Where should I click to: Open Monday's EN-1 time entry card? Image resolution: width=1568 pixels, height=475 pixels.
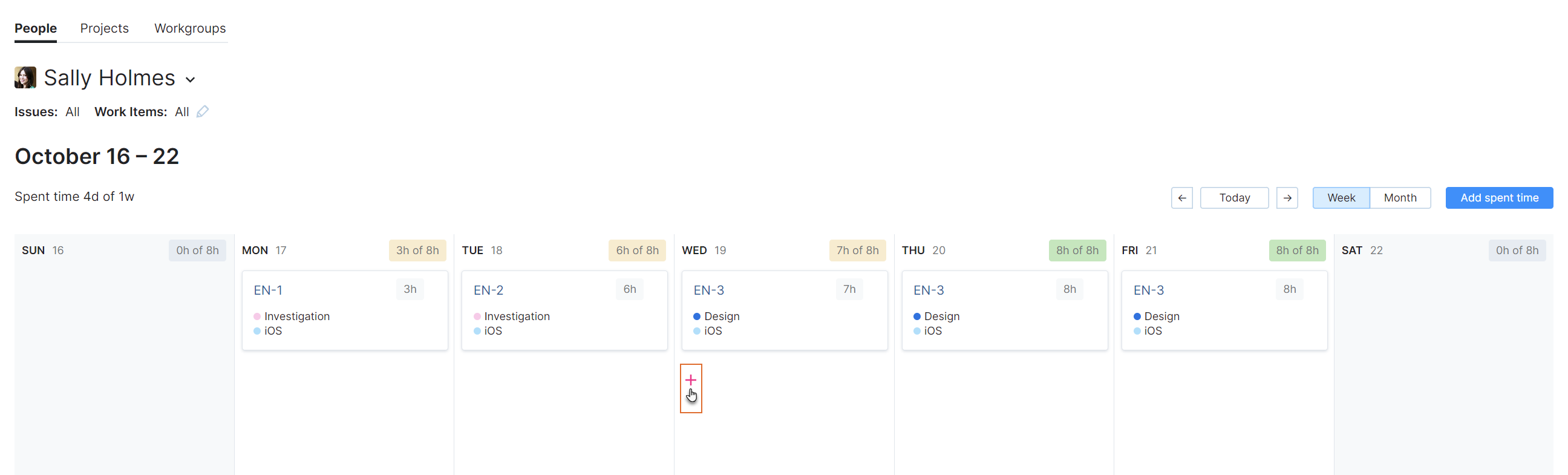tap(345, 310)
